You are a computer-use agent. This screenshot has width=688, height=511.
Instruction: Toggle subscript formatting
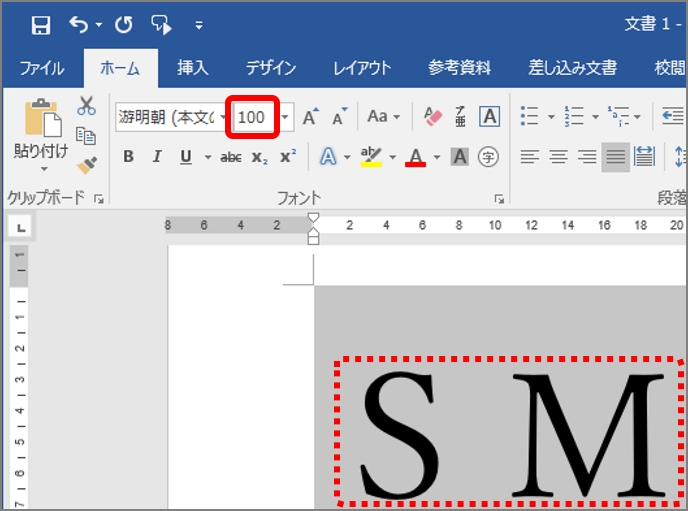point(259,157)
